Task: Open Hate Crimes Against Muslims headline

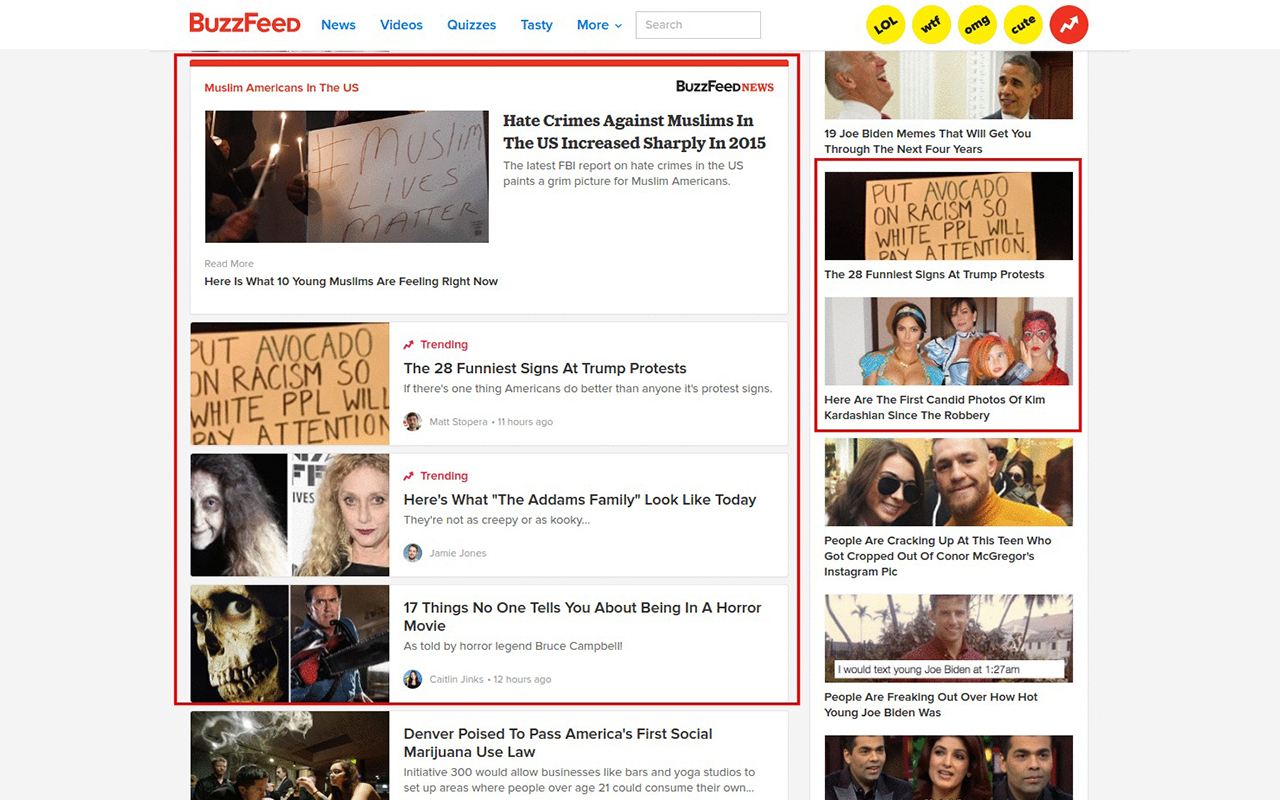Action: click(x=634, y=132)
